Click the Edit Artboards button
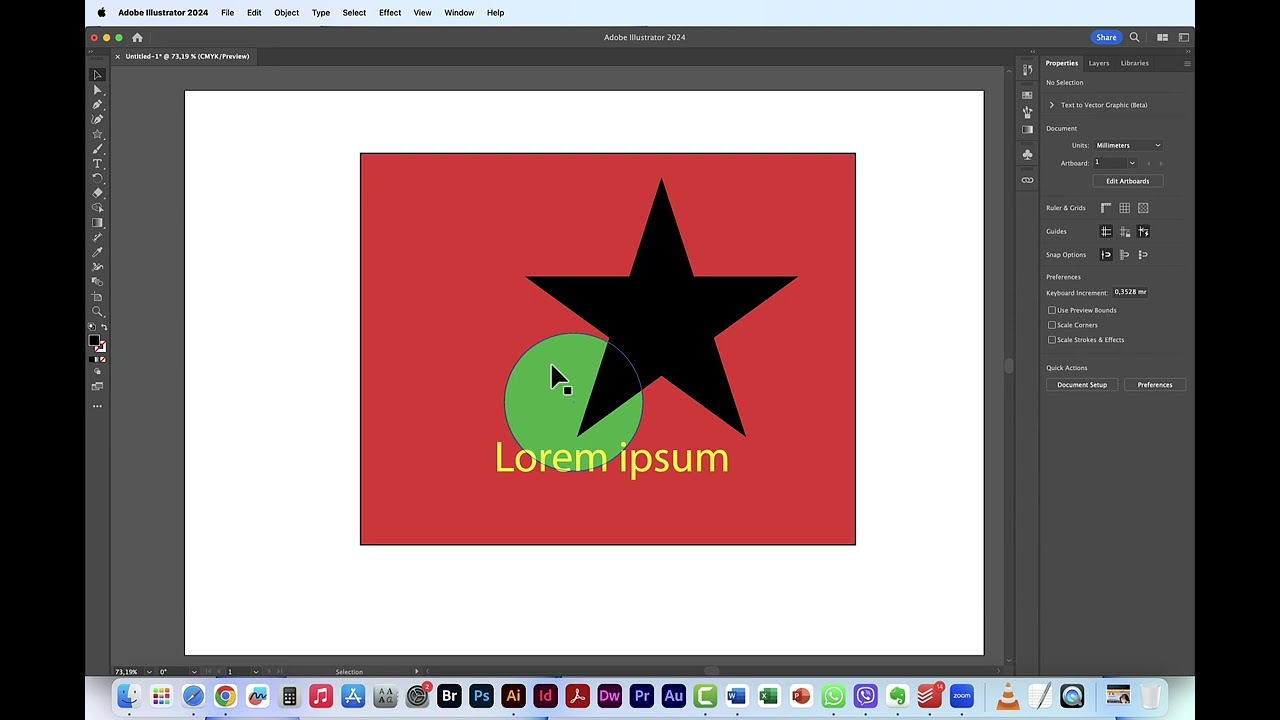 (x=1127, y=181)
